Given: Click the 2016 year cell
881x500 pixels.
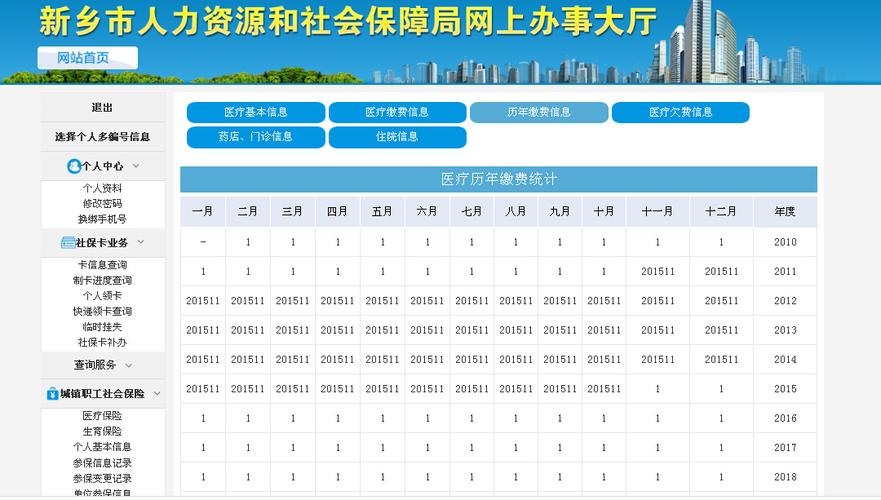Looking at the screenshot, I should 785,418.
